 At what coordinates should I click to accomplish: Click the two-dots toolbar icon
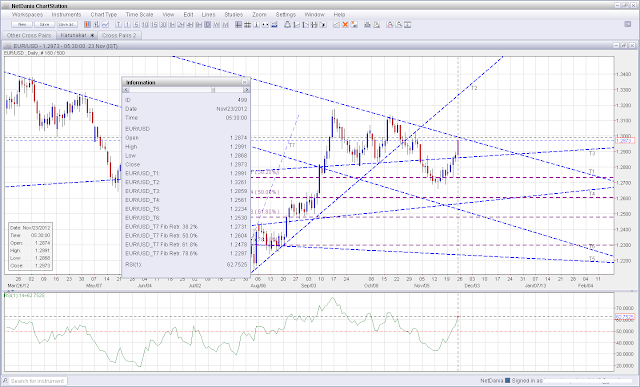pyautogui.click(x=265, y=24)
